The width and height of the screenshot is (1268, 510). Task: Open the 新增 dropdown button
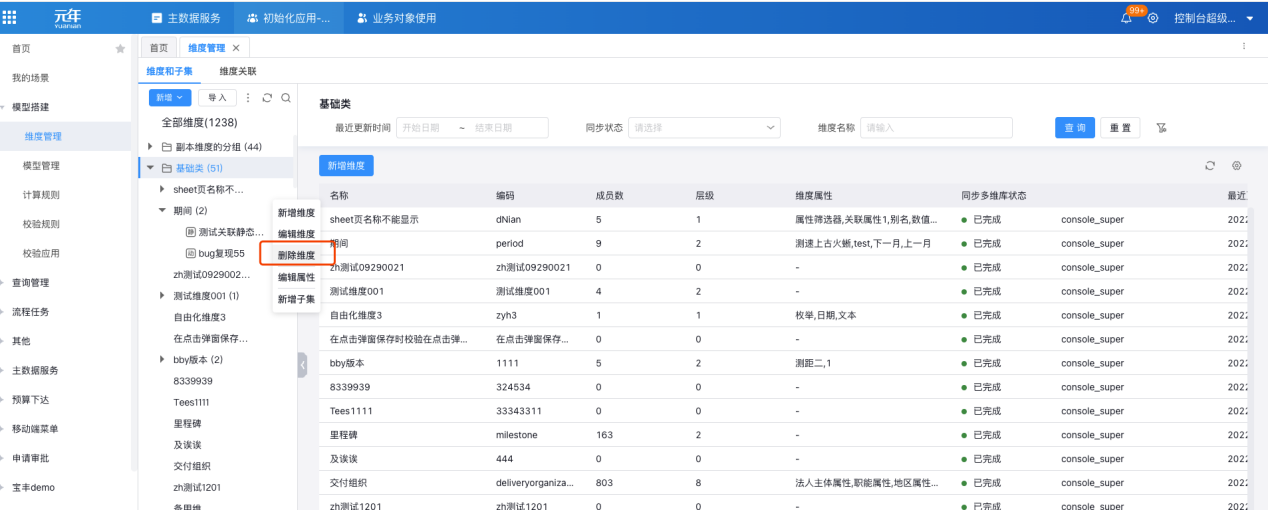click(170, 97)
